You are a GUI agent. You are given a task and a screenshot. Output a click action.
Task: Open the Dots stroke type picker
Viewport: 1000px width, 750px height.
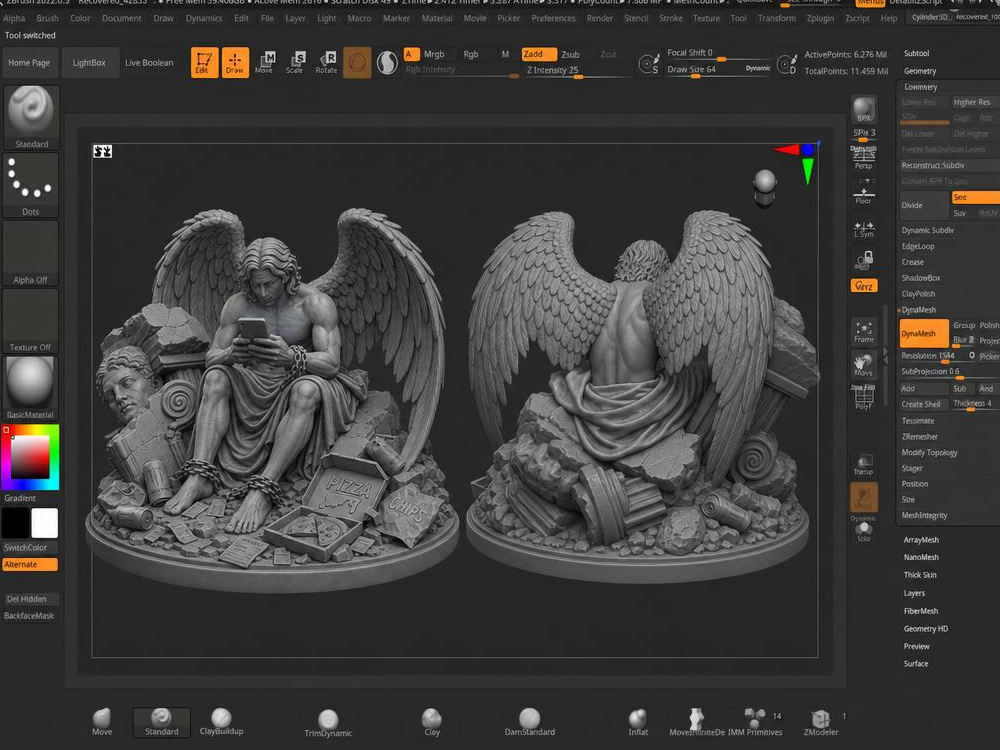(x=31, y=185)
